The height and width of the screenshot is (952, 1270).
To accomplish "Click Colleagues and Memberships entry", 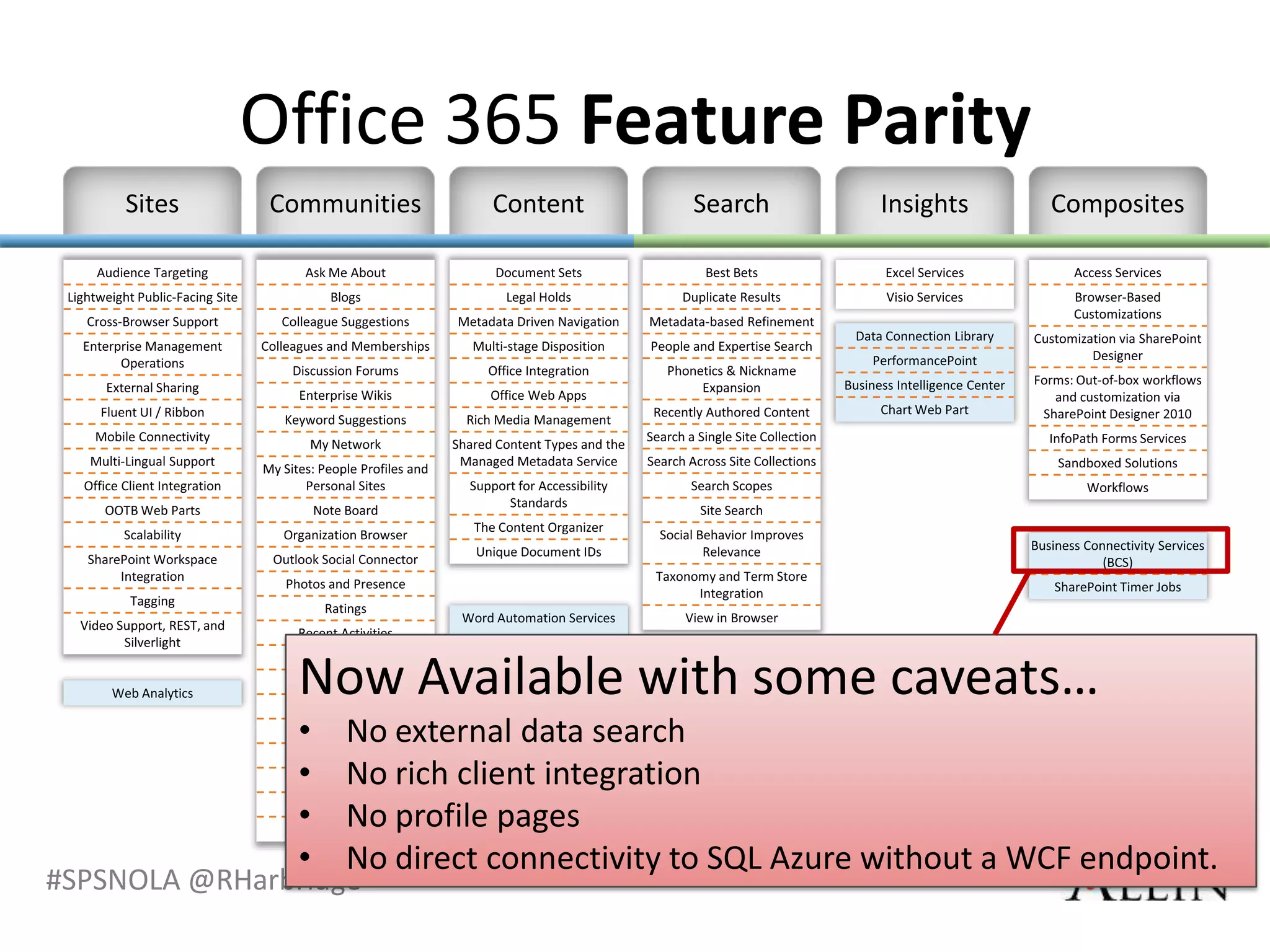I will (345, 346).
